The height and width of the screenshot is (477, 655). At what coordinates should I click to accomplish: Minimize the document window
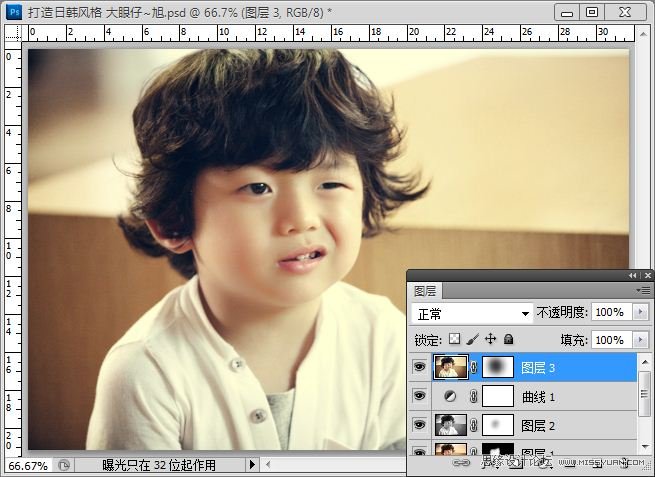pos(567,13)
